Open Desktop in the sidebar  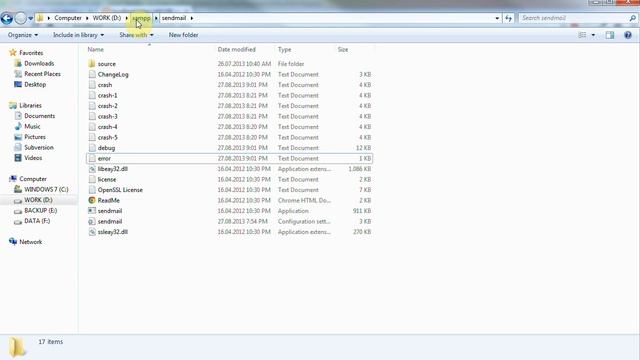pyautogui.click(x=35, y=84)
